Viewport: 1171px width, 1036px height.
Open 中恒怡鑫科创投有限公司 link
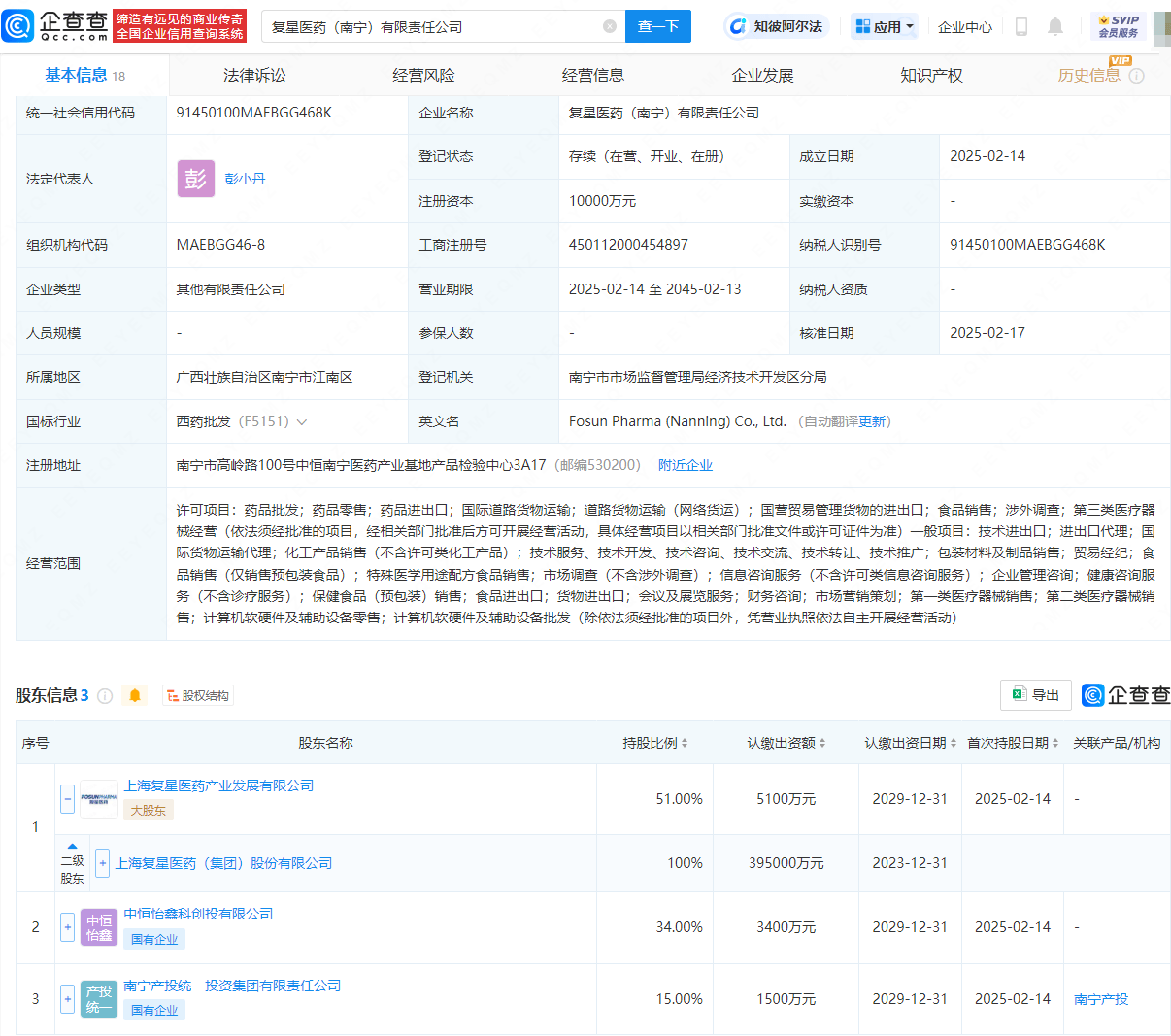pyautogui.click(x=198, y=914)
